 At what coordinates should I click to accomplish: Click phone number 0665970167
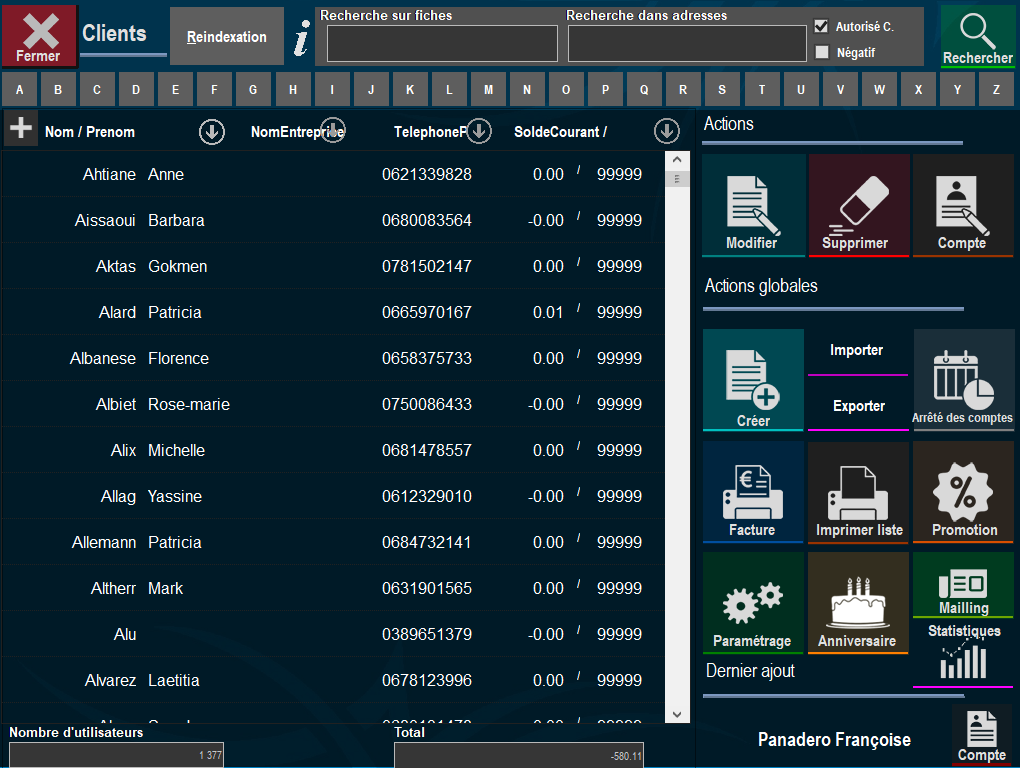coord(427,312)
